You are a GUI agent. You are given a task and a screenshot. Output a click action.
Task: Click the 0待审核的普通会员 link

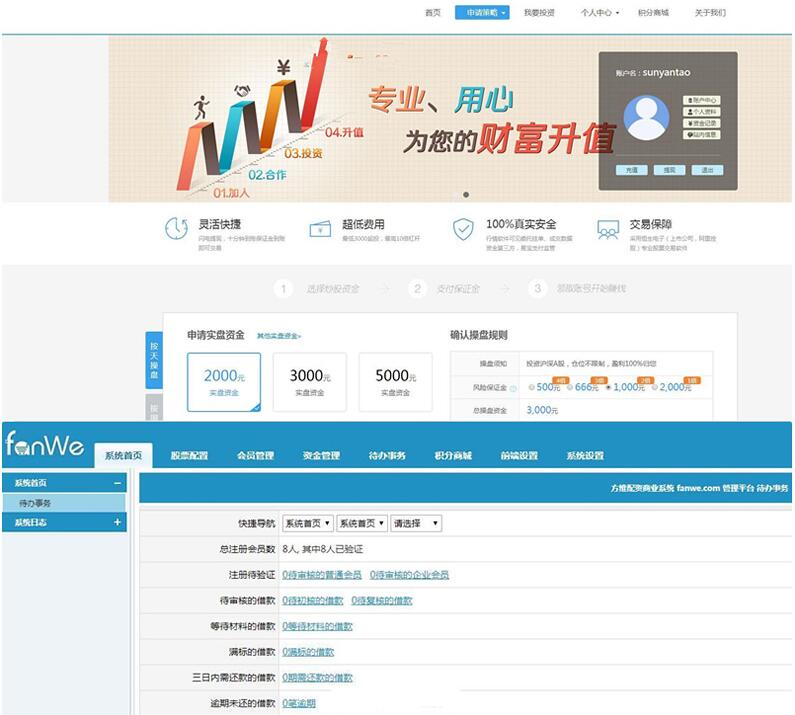click(321, 575)
